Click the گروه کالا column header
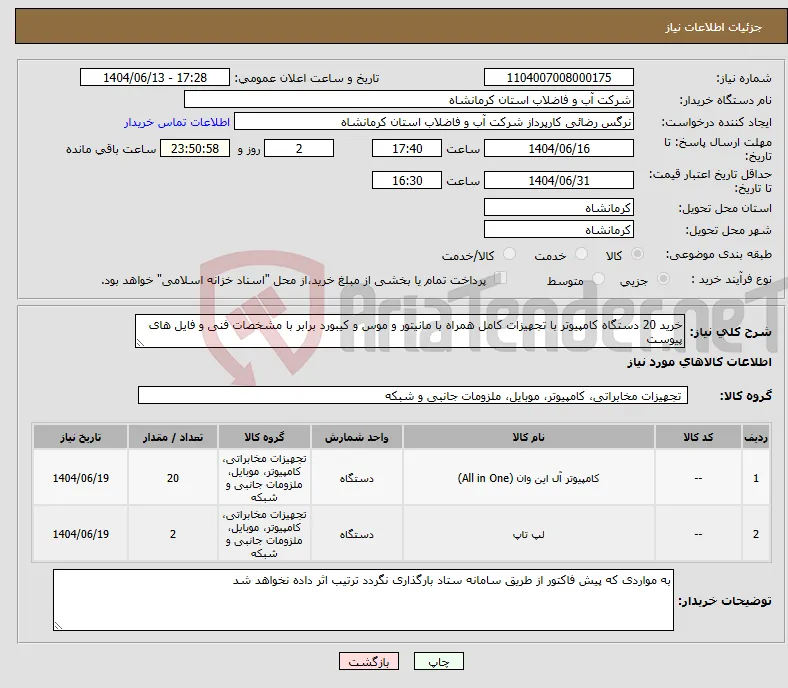This screenshot has width=788, height=688. (264, 437)
